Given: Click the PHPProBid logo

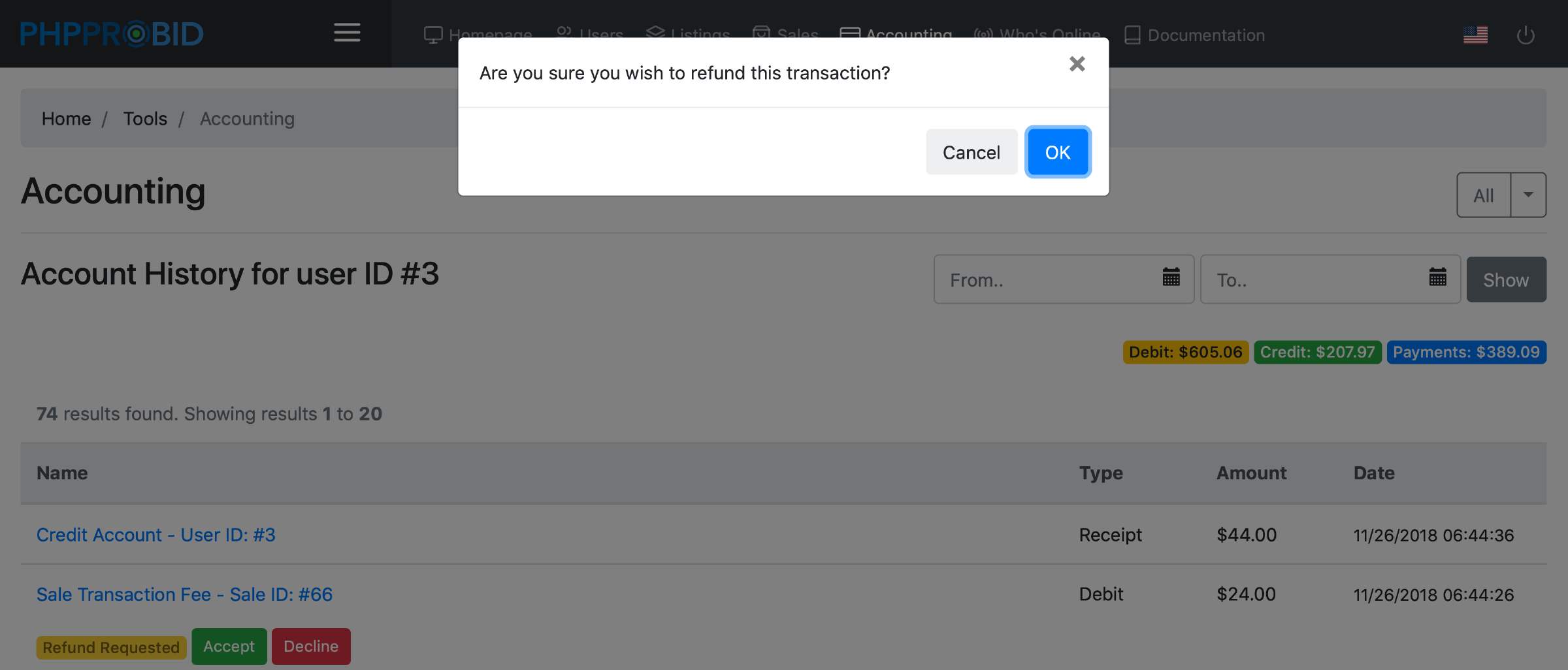Looking at the screenshot, I should coord(112,34).
